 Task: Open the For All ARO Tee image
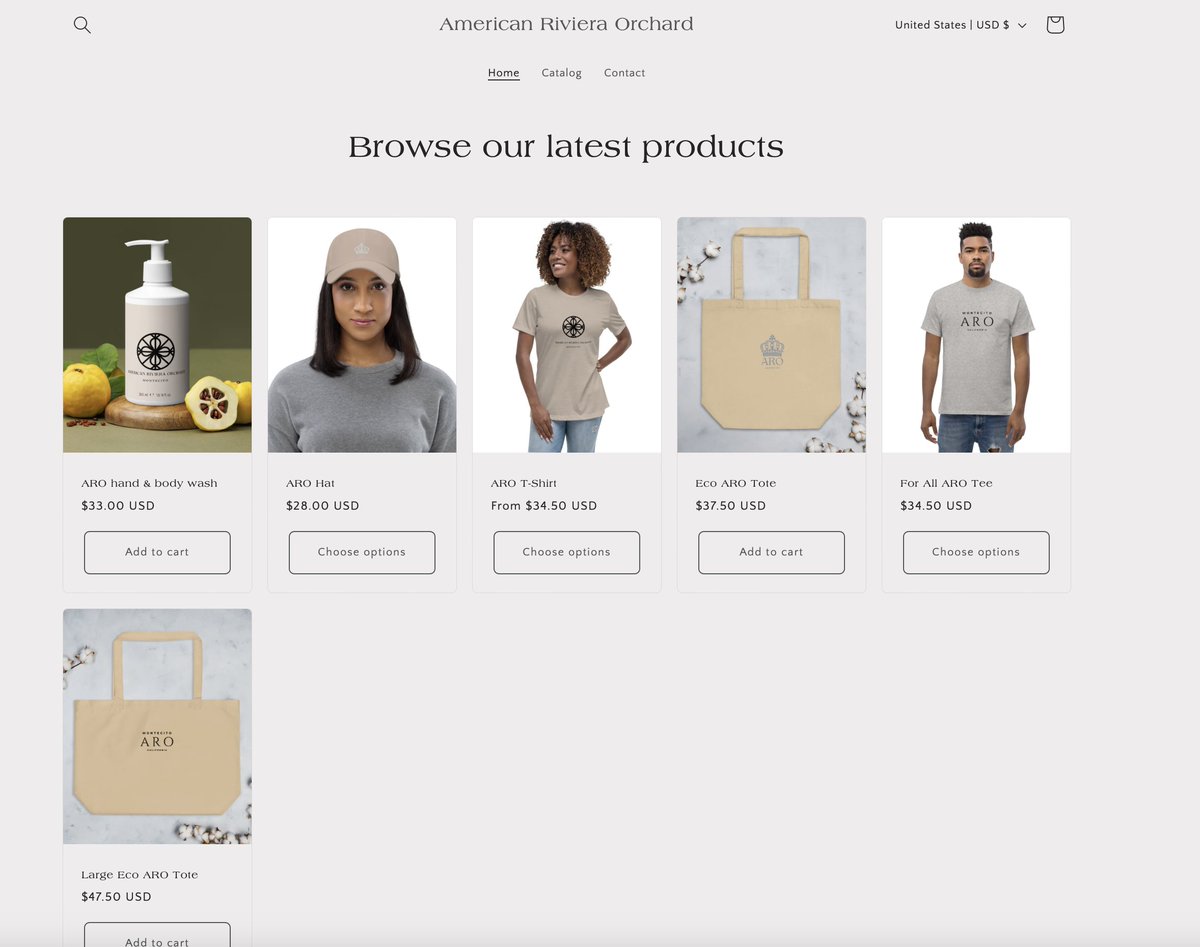pos(976,335)
